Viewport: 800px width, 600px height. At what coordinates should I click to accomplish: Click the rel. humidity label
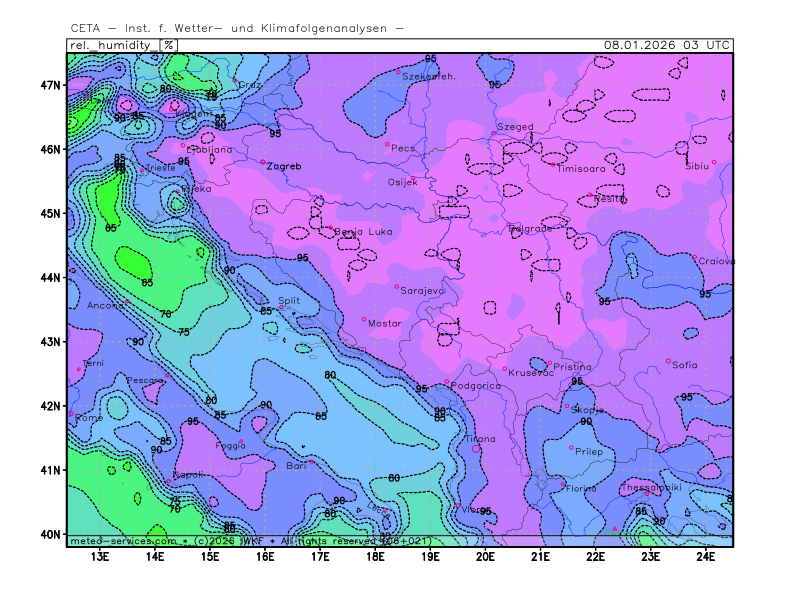112,45
